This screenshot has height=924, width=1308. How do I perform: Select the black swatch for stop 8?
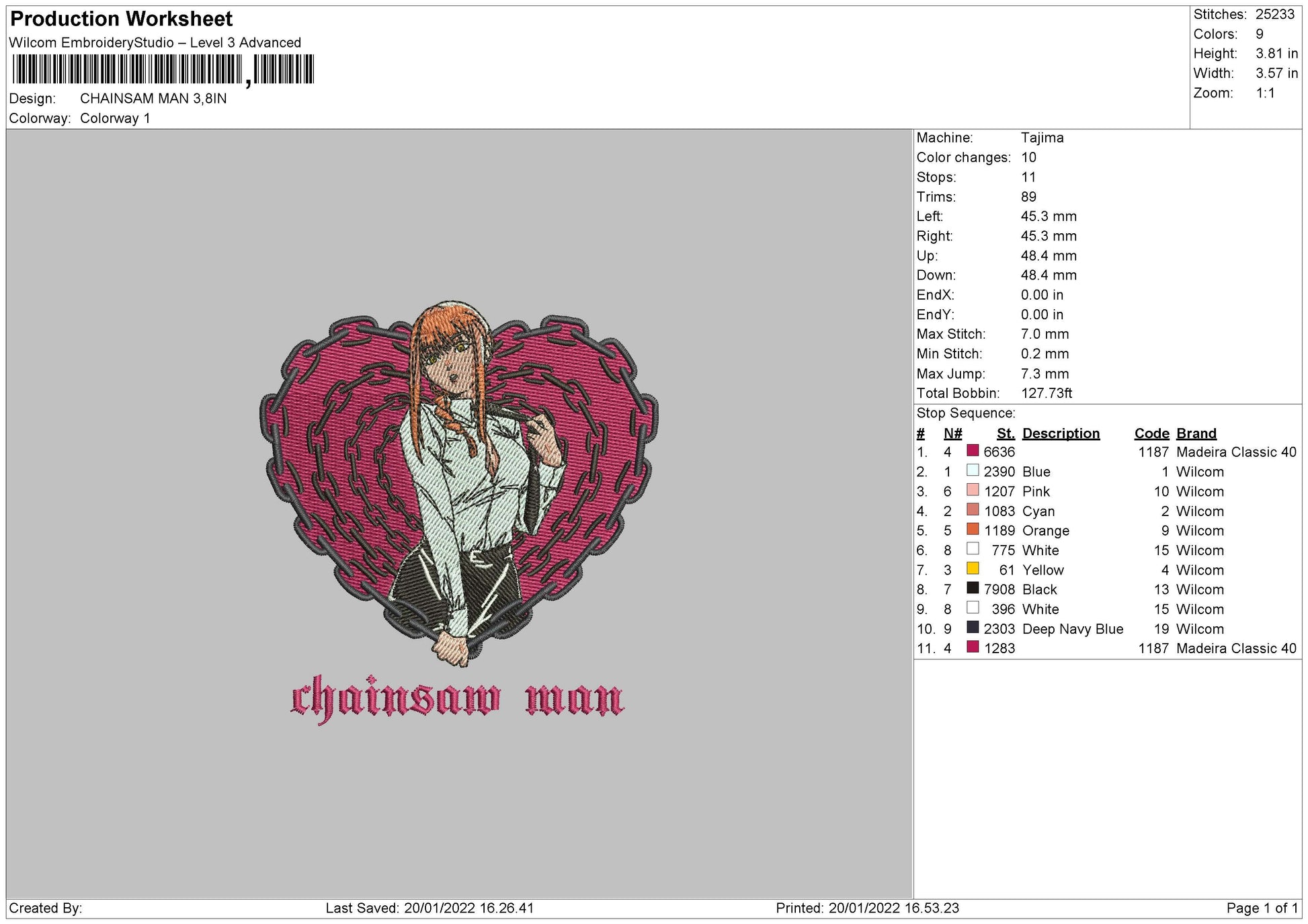[973, 588]
